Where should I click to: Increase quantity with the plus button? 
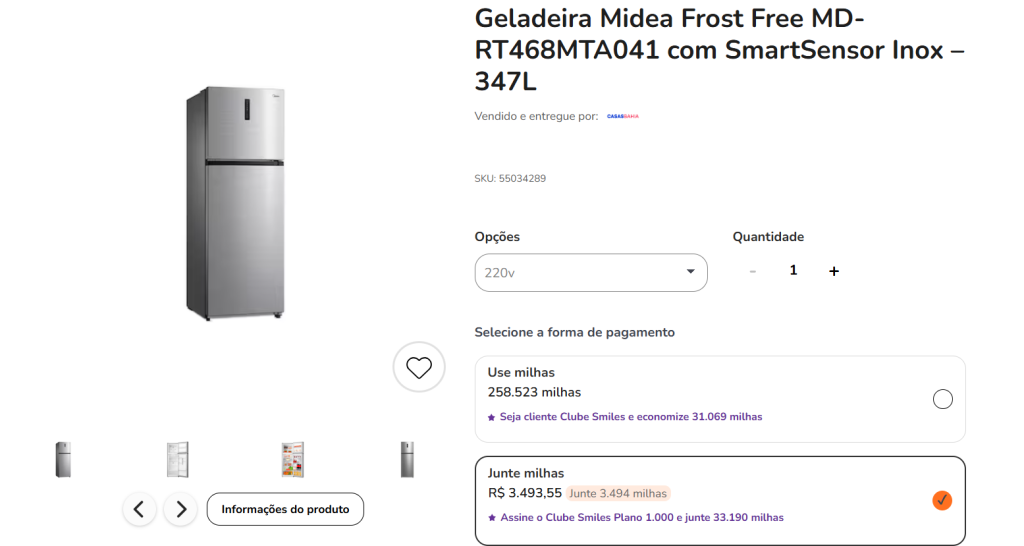point(834,271)
